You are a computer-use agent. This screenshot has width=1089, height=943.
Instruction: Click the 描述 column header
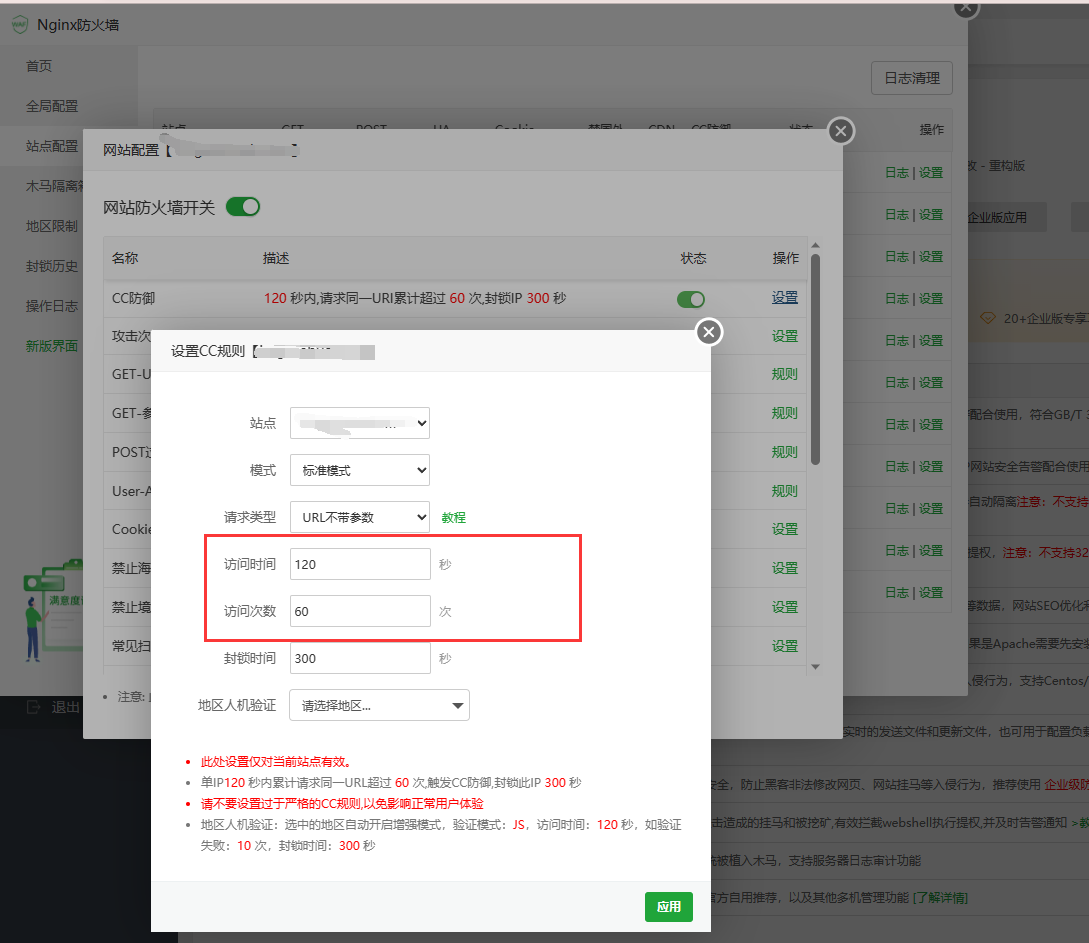point(276,258)
